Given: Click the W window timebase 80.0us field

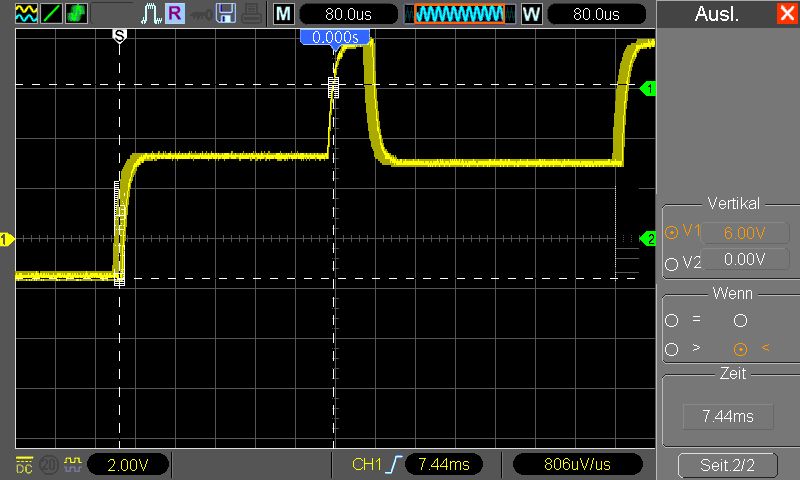Looking at the screenshot, I should coord(596,14).
